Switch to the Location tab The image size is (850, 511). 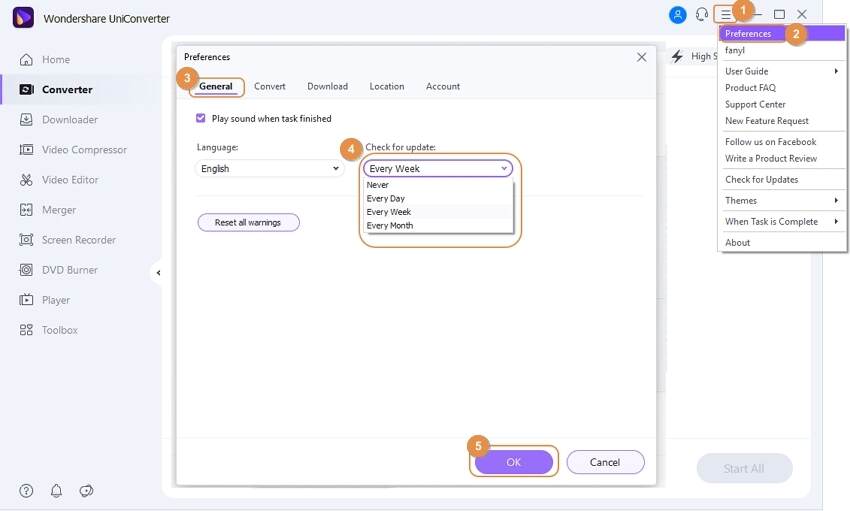[x=386, y=87]
